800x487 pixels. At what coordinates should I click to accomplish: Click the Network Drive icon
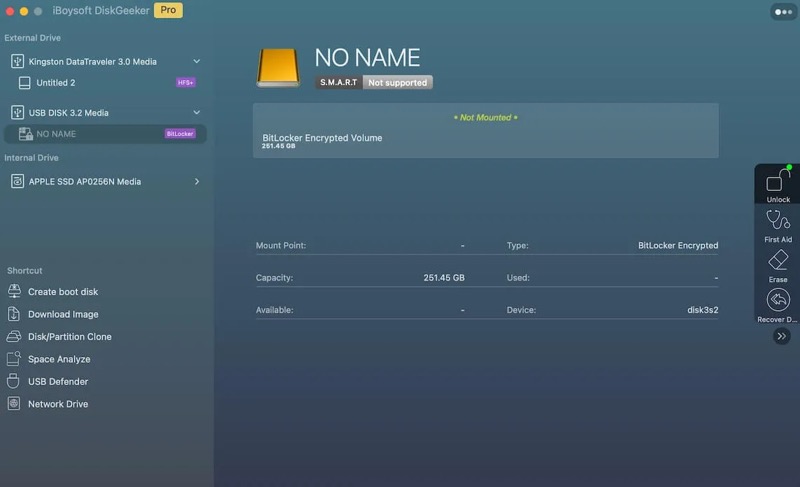[x=14, y=403]
